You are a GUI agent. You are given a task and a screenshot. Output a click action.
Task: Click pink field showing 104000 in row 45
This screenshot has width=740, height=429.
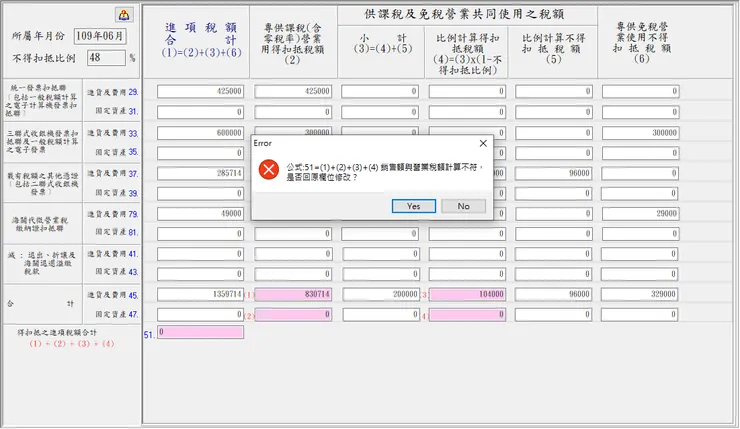pos(467,294)
